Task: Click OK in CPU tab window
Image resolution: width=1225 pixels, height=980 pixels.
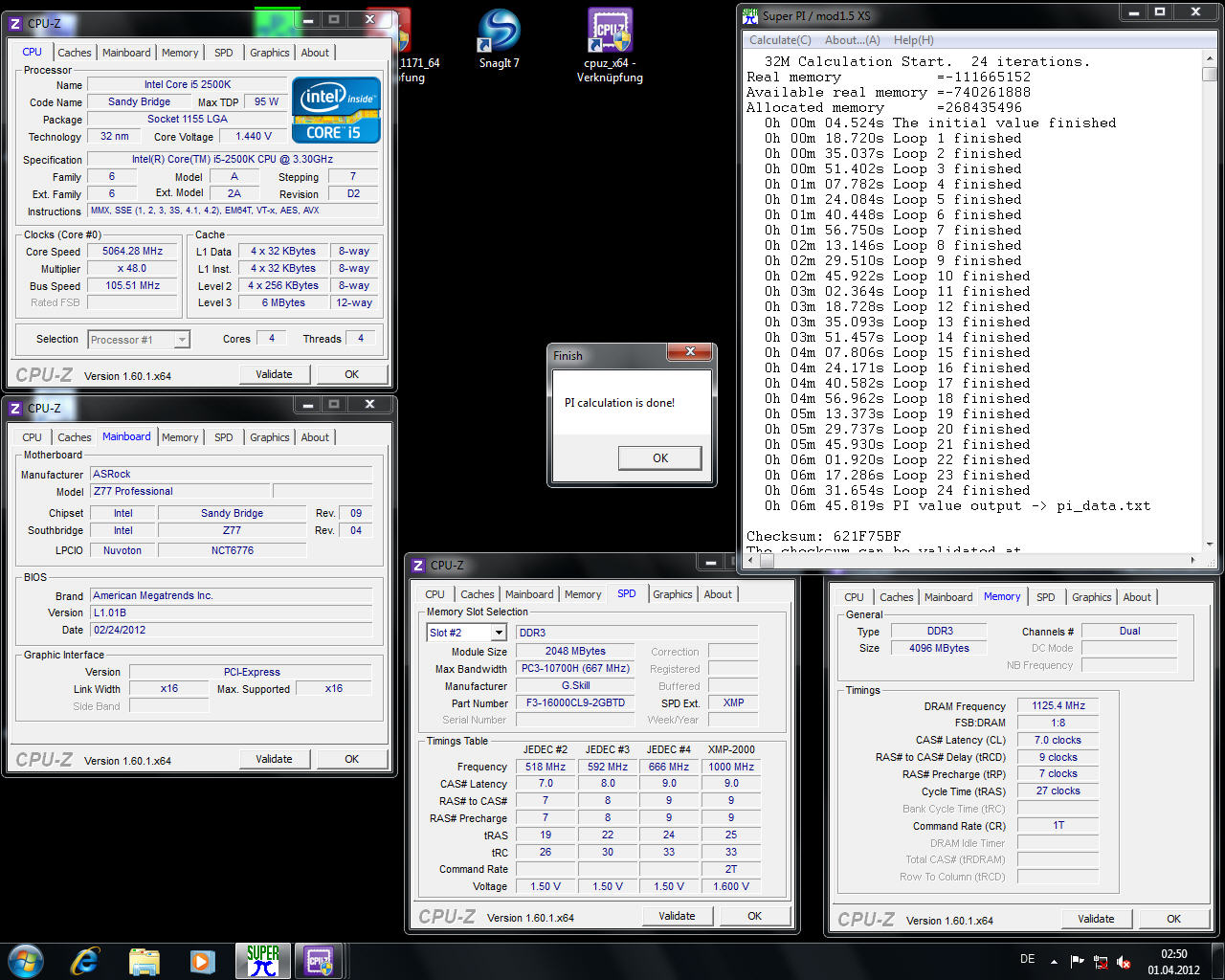Action: (x=351, y=374)
